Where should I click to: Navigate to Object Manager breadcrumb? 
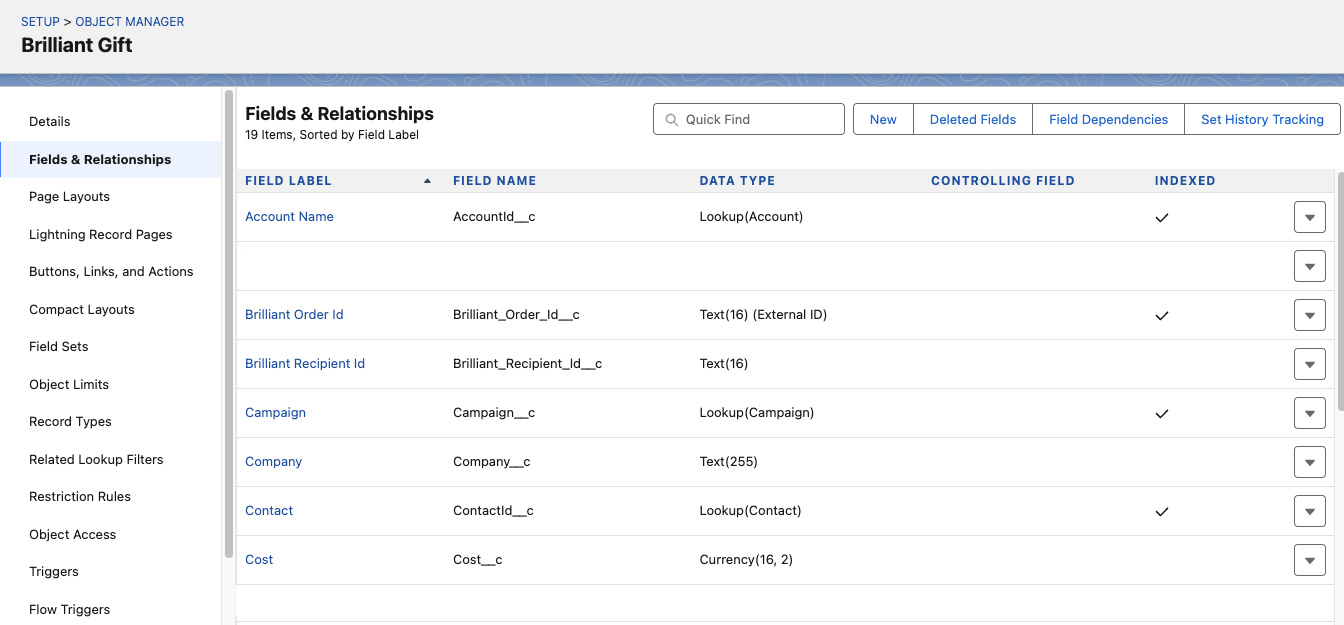click(x=130, y=21)
